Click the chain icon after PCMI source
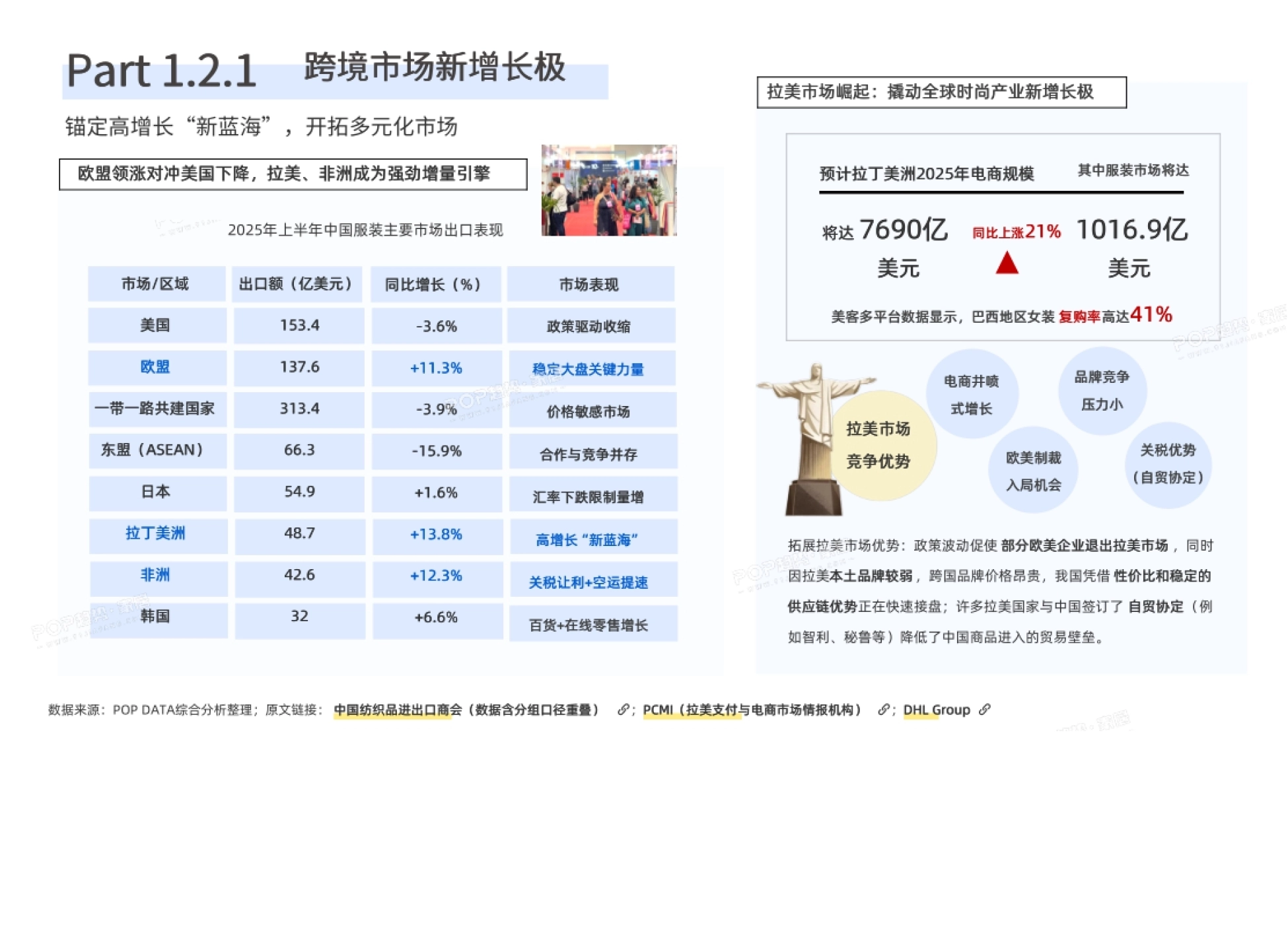The image size is (1288, 952). tap(883, 710)
